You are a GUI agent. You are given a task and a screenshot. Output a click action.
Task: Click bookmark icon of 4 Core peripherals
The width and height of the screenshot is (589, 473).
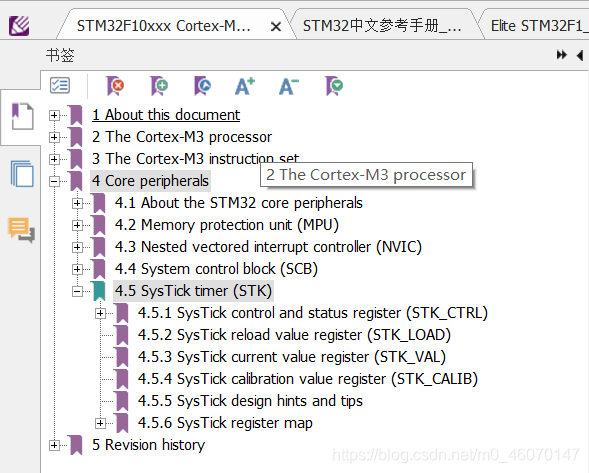point(76,181)
